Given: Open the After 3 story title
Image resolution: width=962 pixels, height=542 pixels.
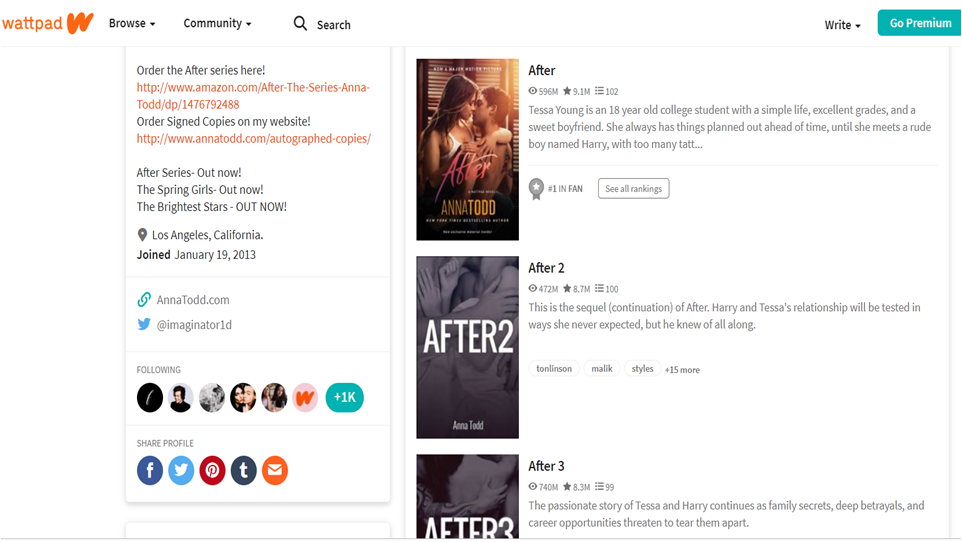Looking at the screenshot, I should tap(546, 467).
